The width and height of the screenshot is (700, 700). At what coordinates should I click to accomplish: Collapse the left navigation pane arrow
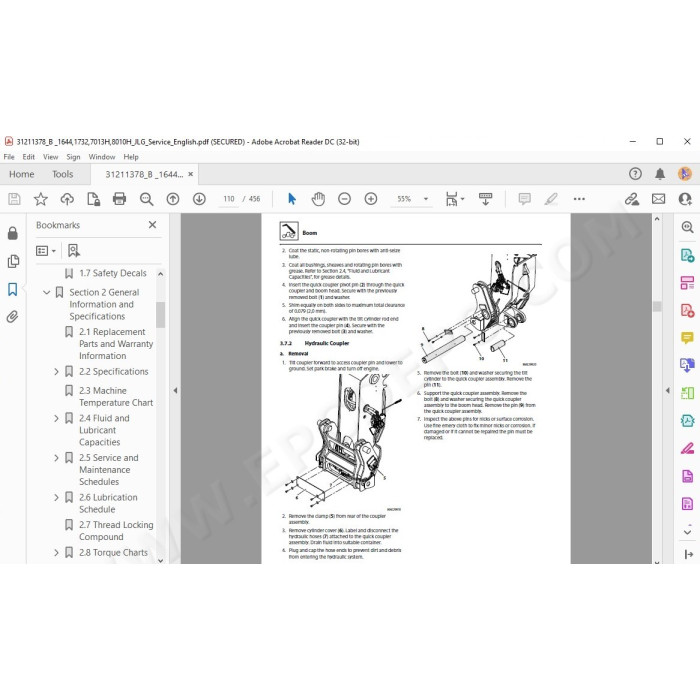coord(175,391)
